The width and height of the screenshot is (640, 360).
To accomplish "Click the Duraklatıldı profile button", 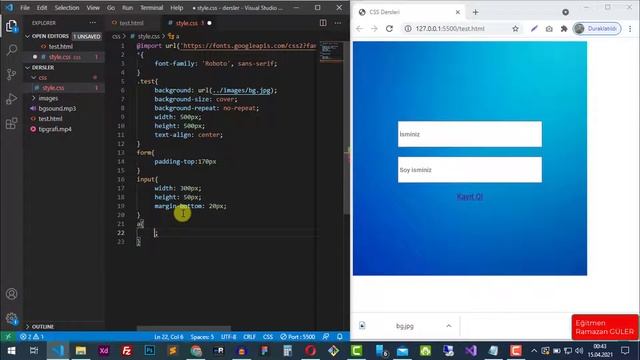I will pyautogui.click(x=597, y=29).
